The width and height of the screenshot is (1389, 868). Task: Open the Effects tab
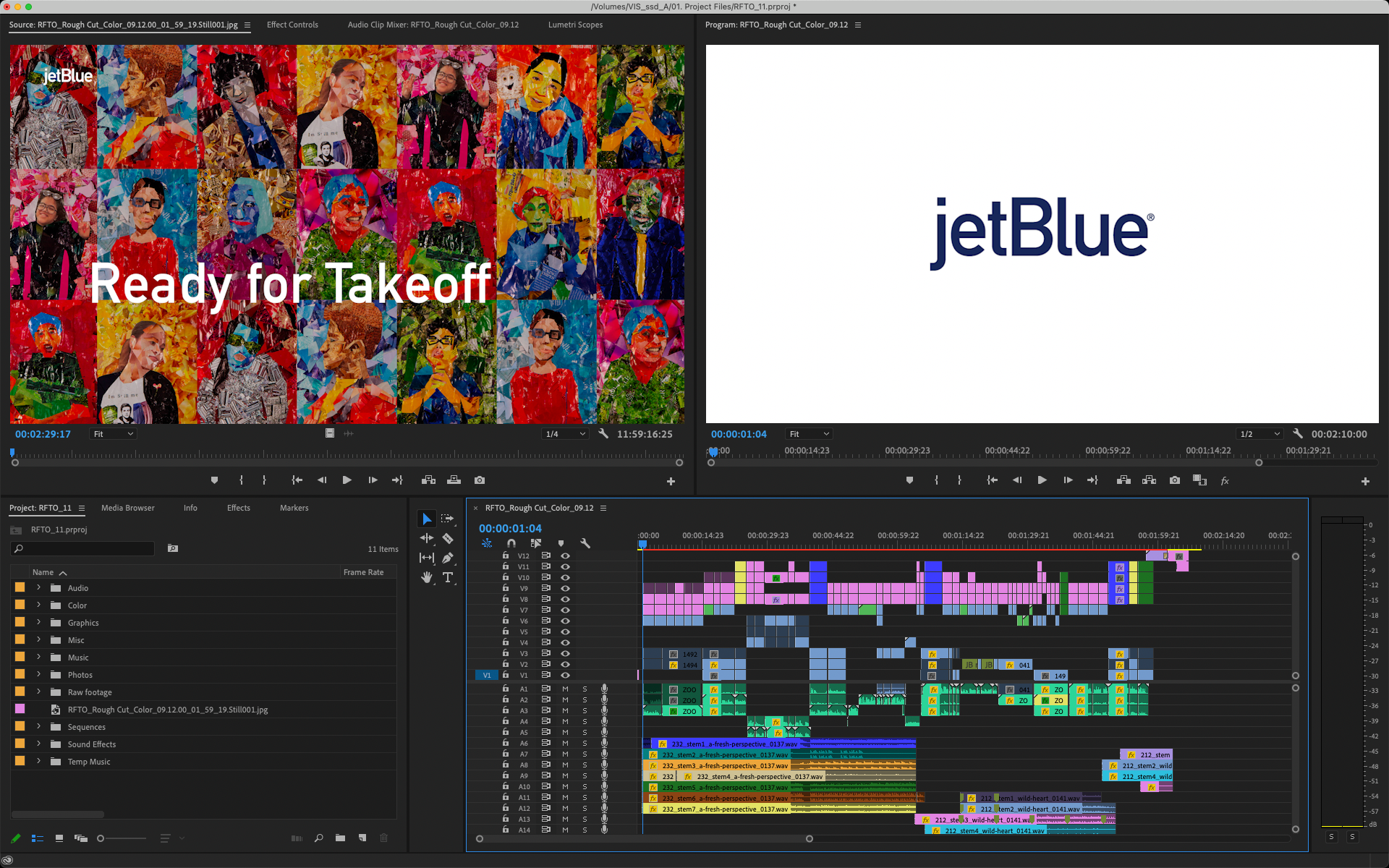point(239,508)
